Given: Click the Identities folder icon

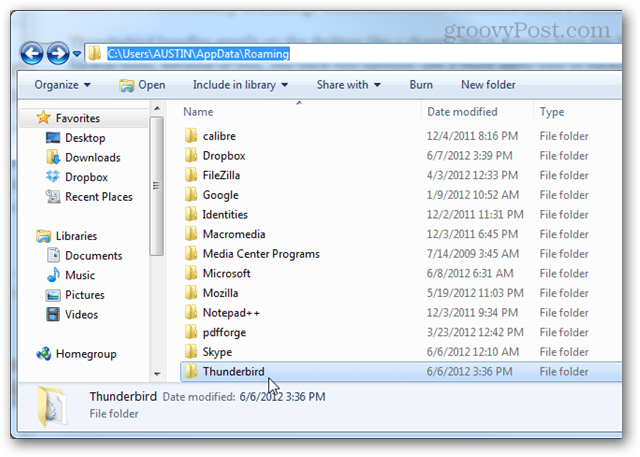Looking at the screenshot, I should click(191, 214).
